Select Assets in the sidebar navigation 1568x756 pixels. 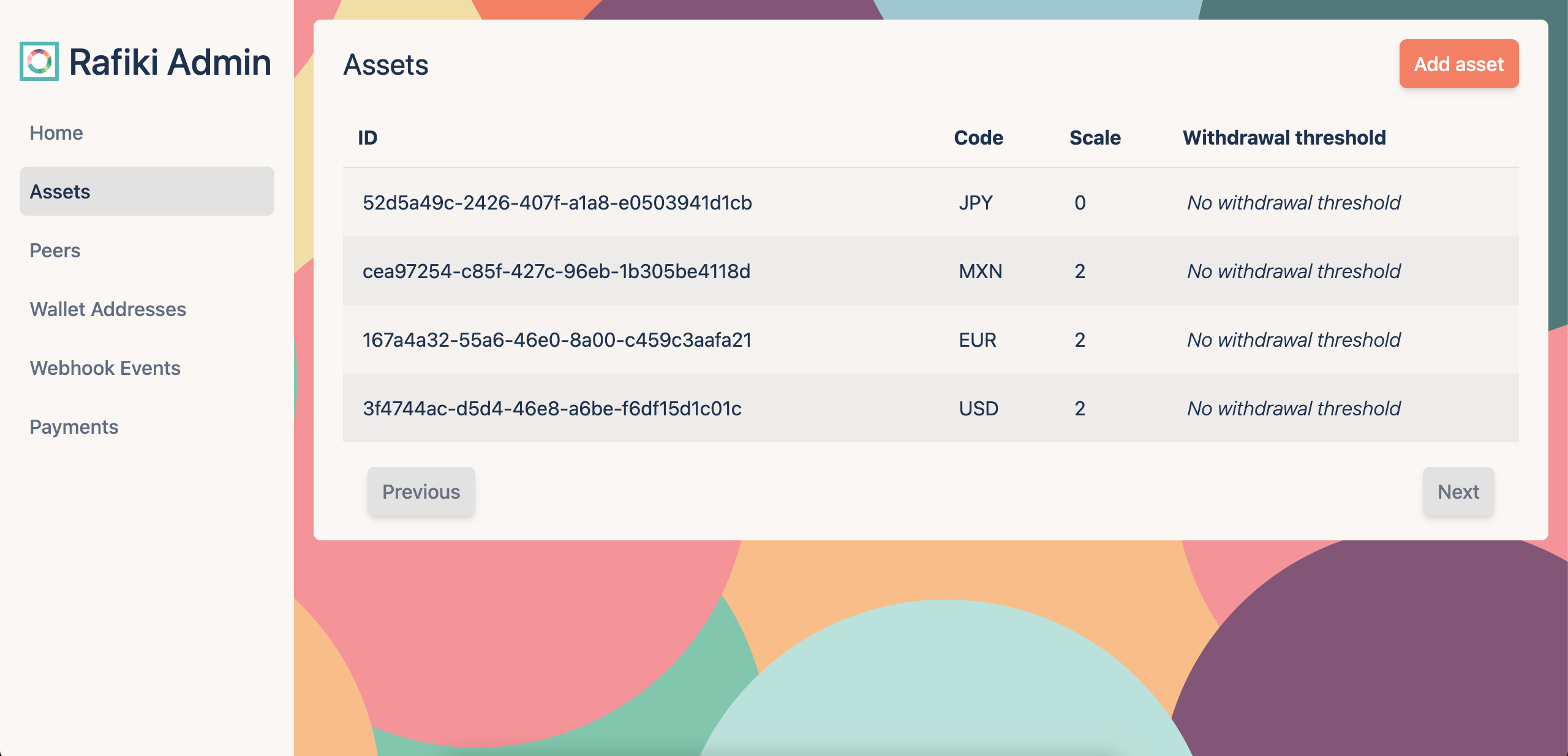point(59,192)
